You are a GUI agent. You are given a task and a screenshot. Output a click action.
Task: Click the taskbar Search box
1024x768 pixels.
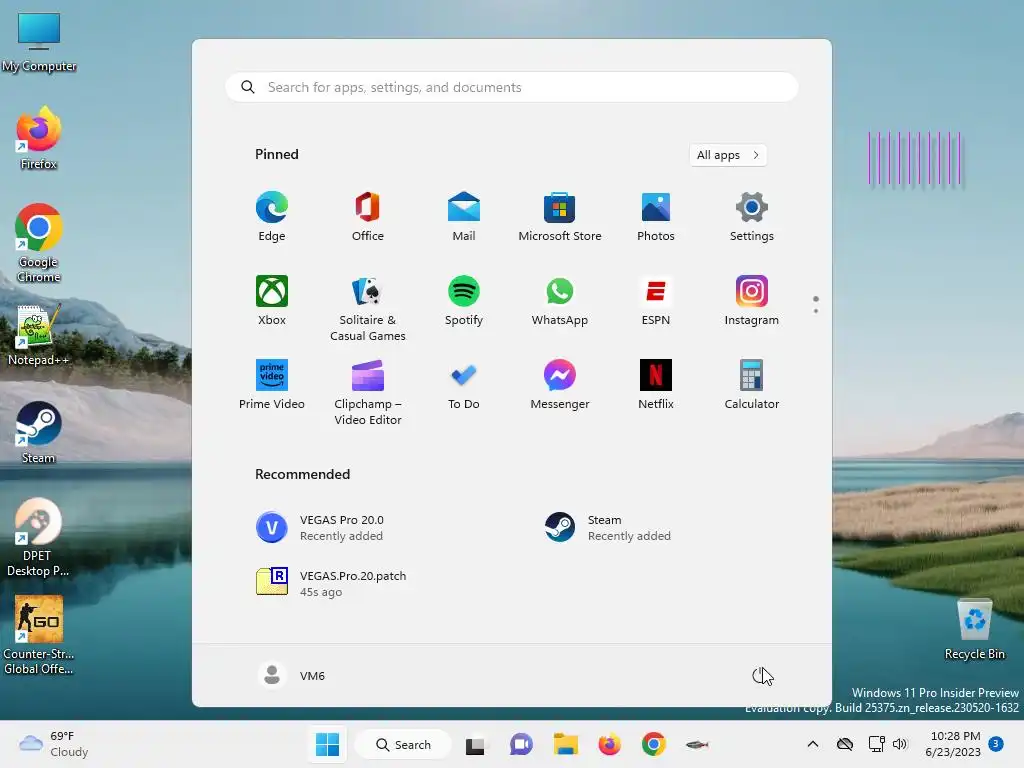click(x=403, y=744)
